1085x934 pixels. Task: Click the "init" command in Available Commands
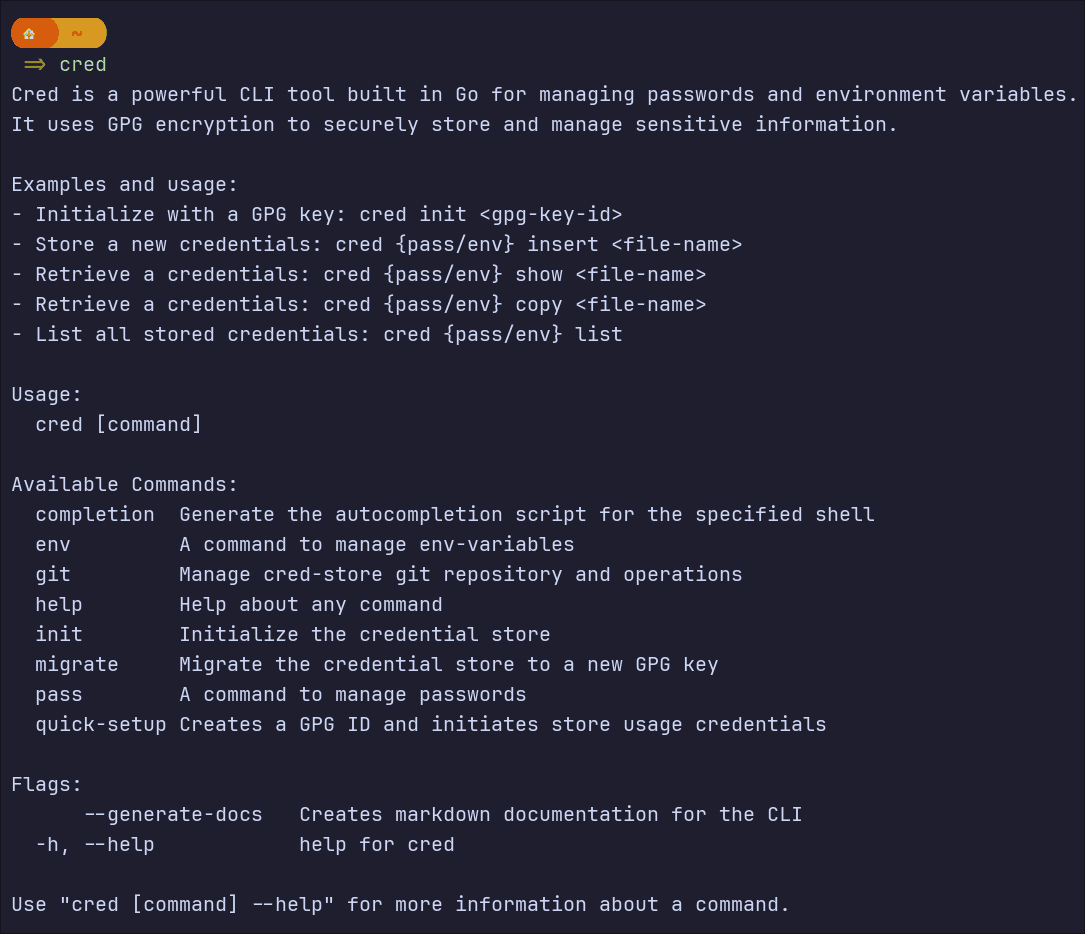(x=59, y=635)
